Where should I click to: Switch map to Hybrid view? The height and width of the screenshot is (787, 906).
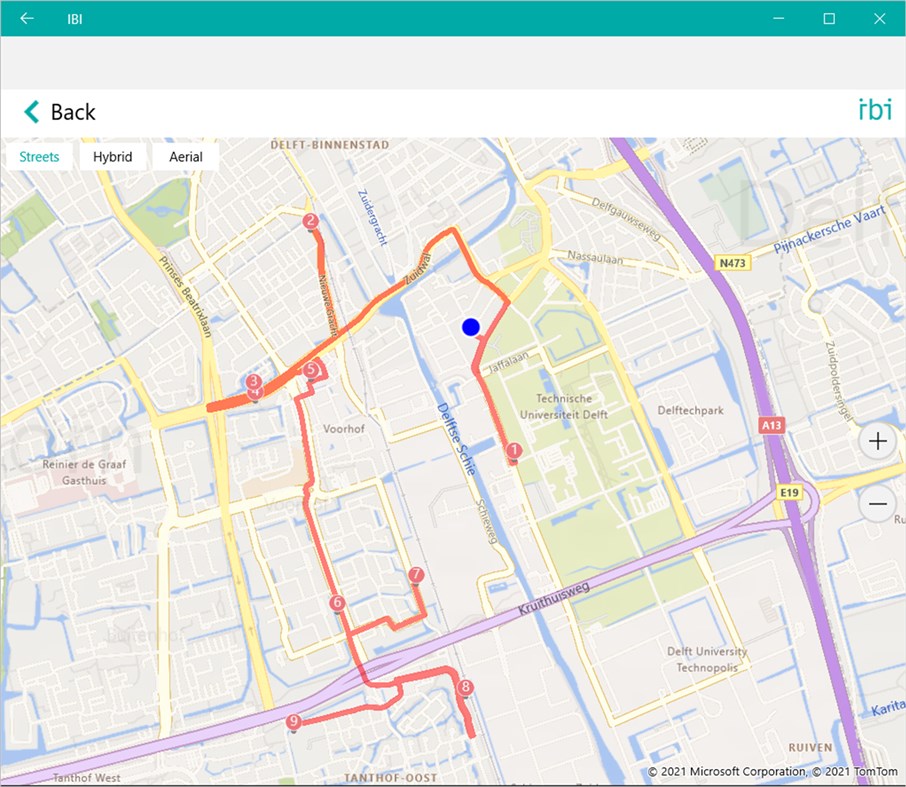coord(112,156)
